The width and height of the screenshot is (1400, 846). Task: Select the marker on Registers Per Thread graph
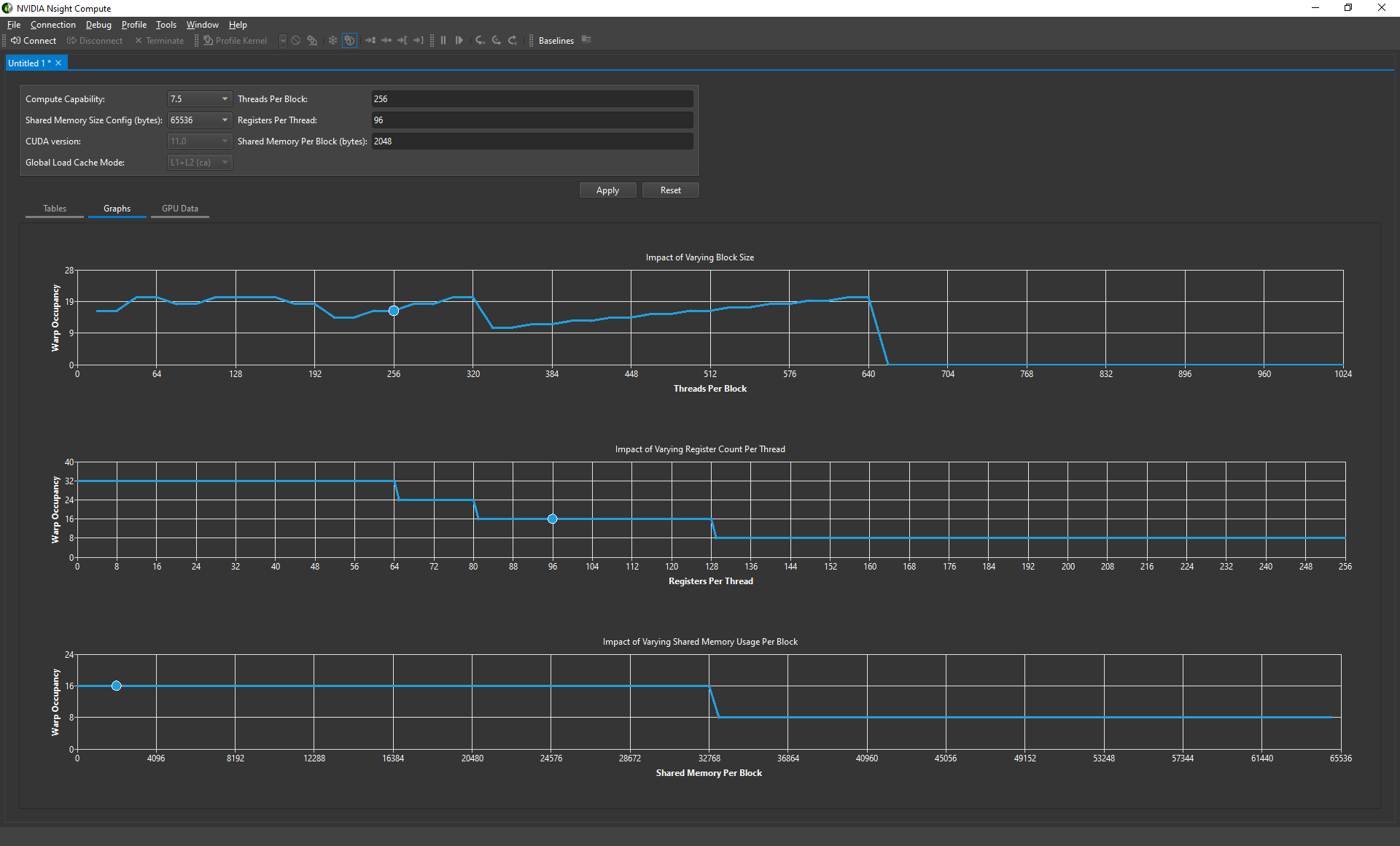(553, 519)
